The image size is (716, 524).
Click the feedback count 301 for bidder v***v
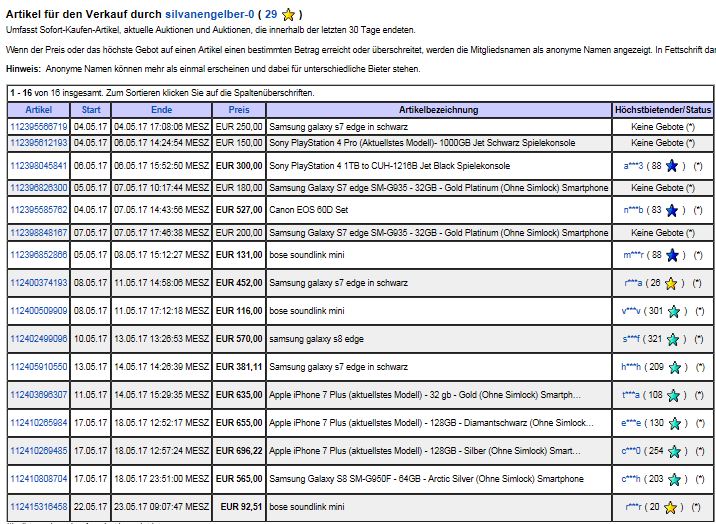click(655, 311)
